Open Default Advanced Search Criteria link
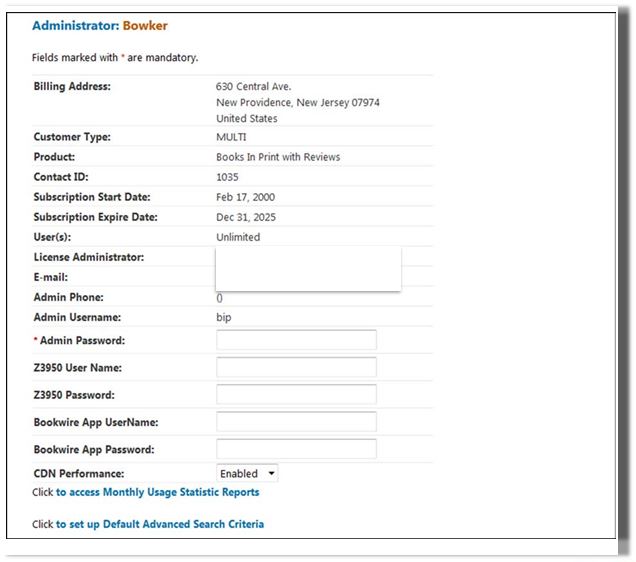 pyautogui.click(x=160, y=524)
